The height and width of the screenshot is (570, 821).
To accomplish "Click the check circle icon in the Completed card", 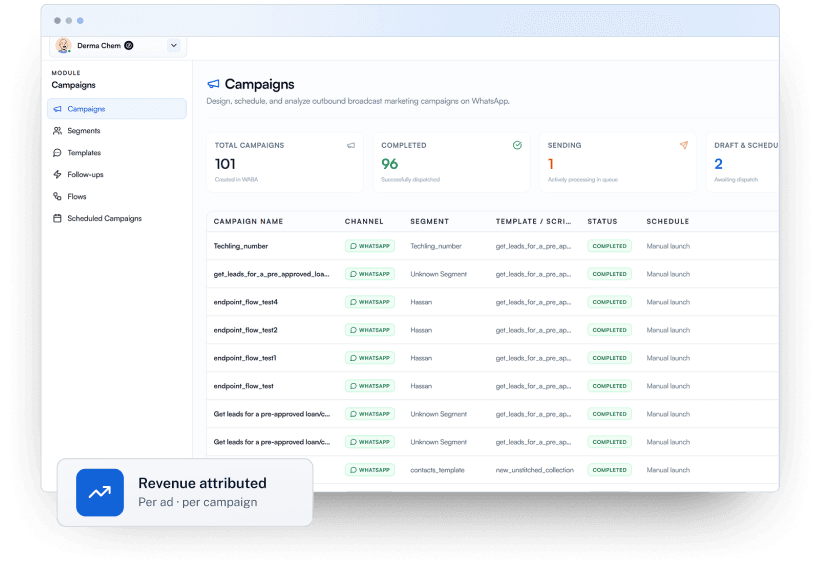I will click(517, 146).
